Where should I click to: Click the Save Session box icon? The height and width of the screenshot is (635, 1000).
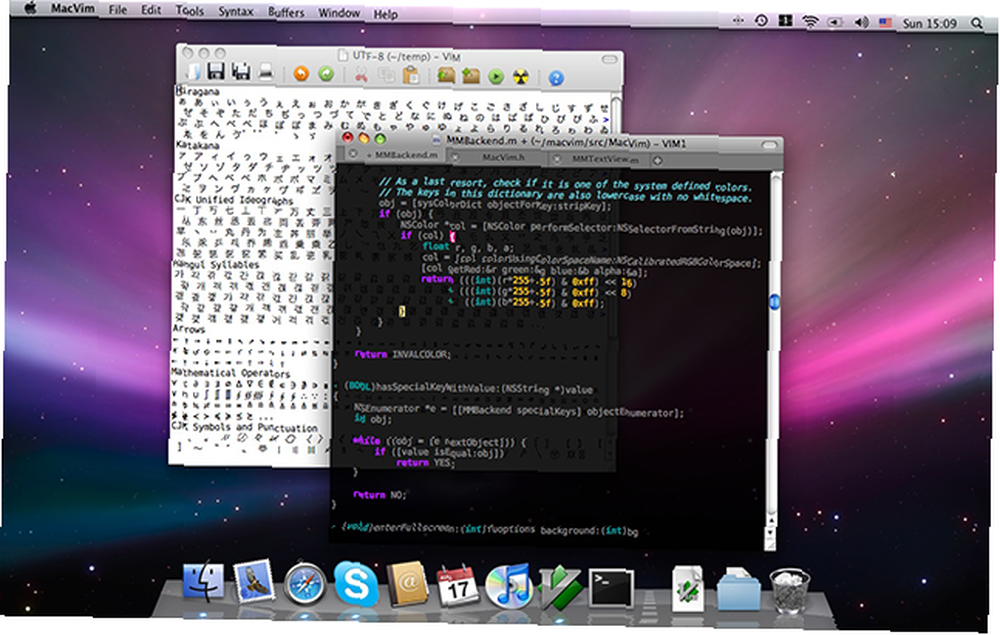471,77
